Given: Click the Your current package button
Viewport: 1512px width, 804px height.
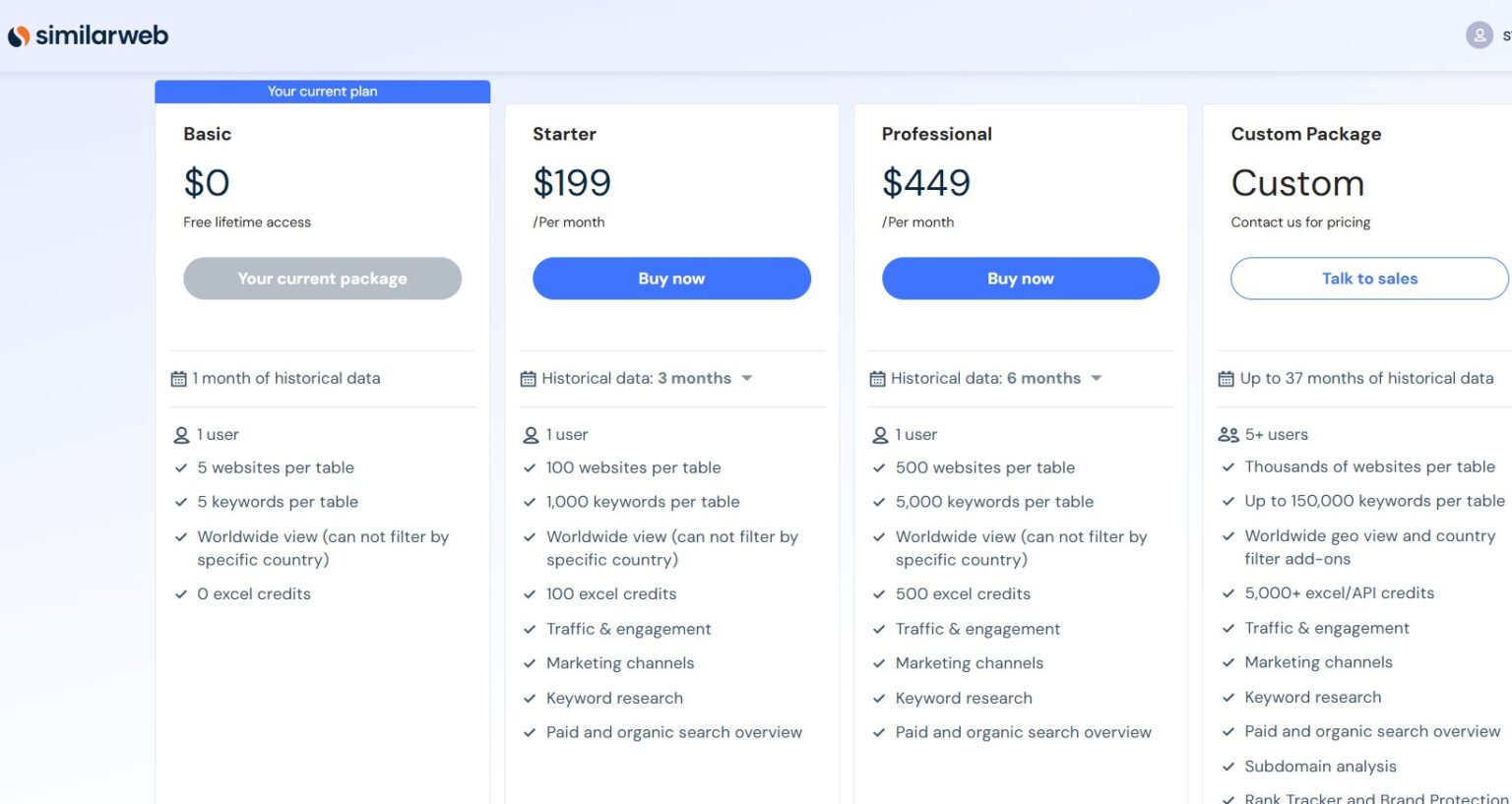Looking at the screenshot, I should [322, 278].
